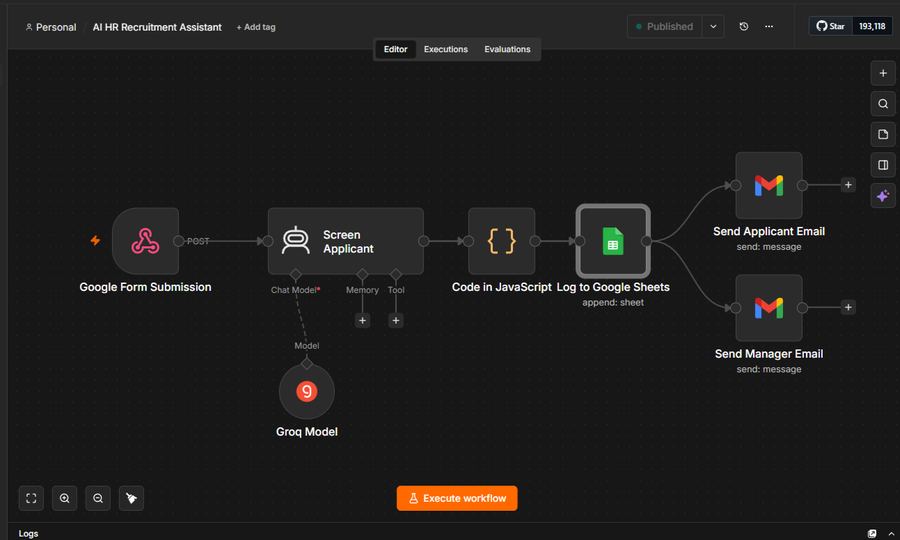Viewport: 900px width, 540px height.
Task: Click the Published status button
Action: pyautogui.click(x=665, y=26)
